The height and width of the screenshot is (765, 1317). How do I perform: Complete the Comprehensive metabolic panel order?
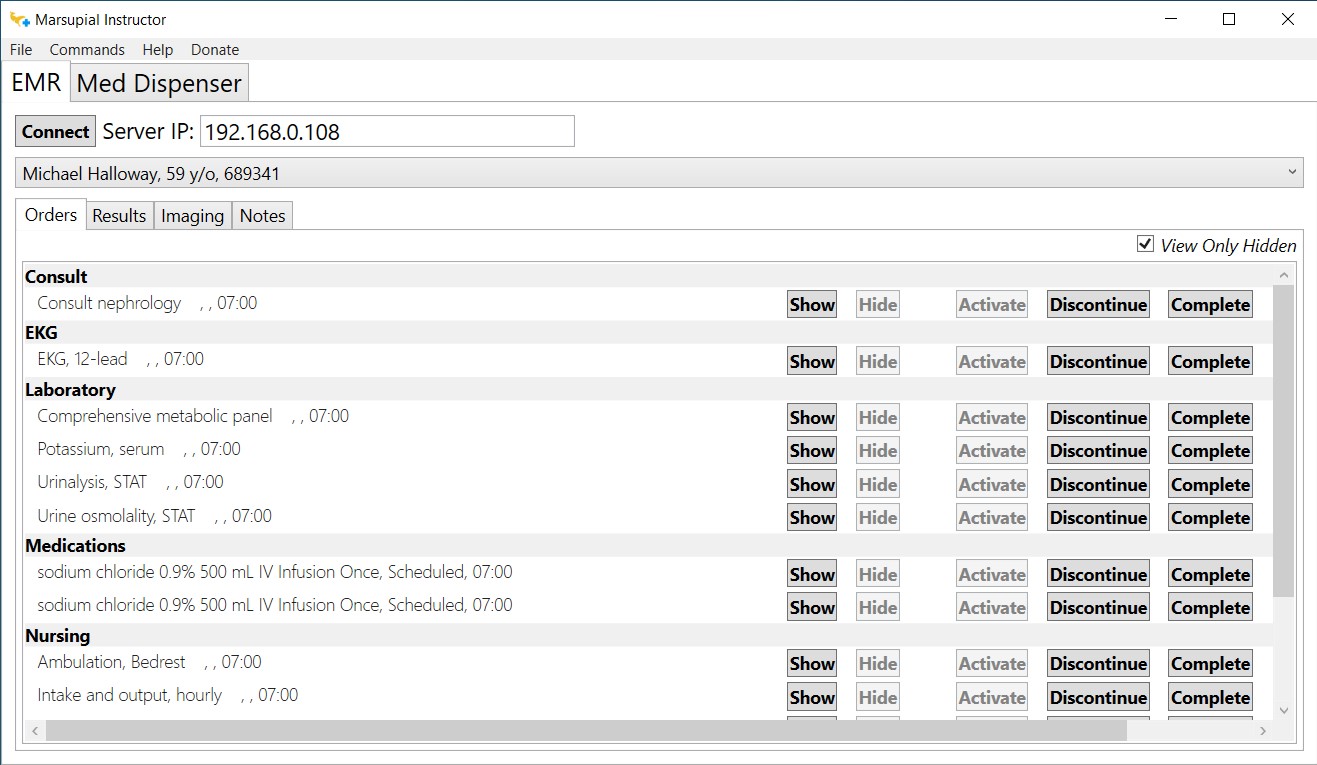point(1210,417)
